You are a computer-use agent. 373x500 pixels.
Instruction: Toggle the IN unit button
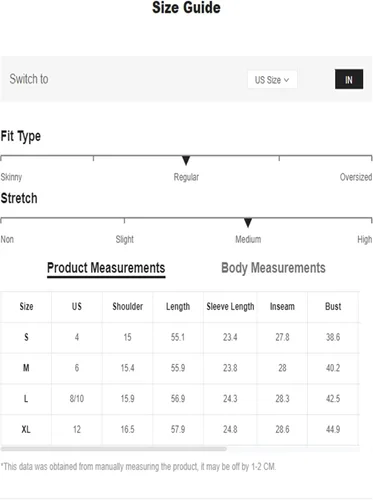(x=349, y=79)
